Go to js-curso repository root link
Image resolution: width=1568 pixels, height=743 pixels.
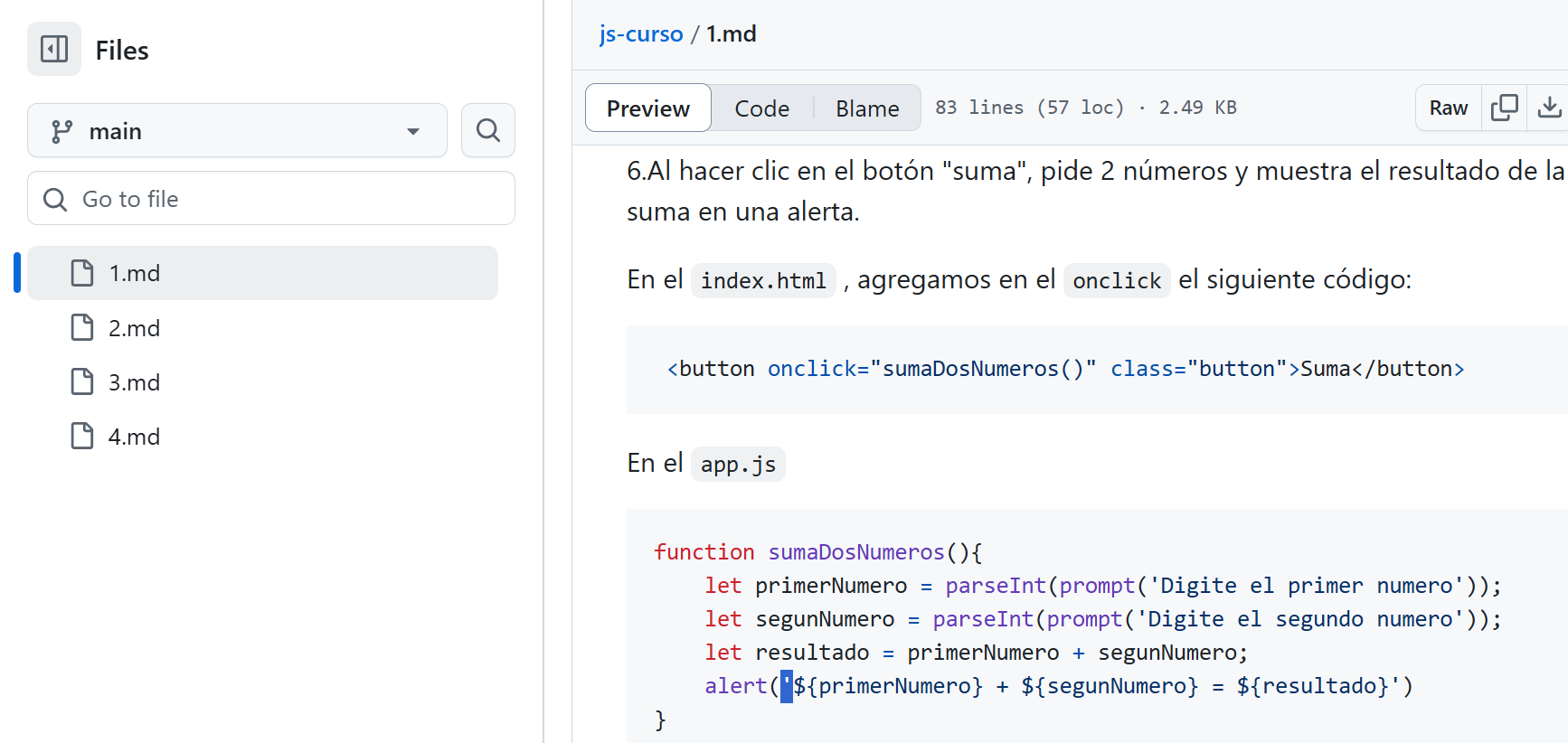click(x=641, y=34)
